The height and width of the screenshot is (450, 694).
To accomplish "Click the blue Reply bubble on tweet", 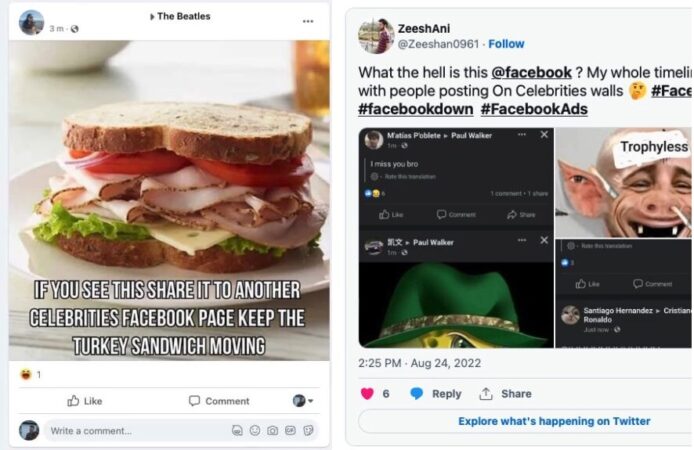I will pos(416,393).
